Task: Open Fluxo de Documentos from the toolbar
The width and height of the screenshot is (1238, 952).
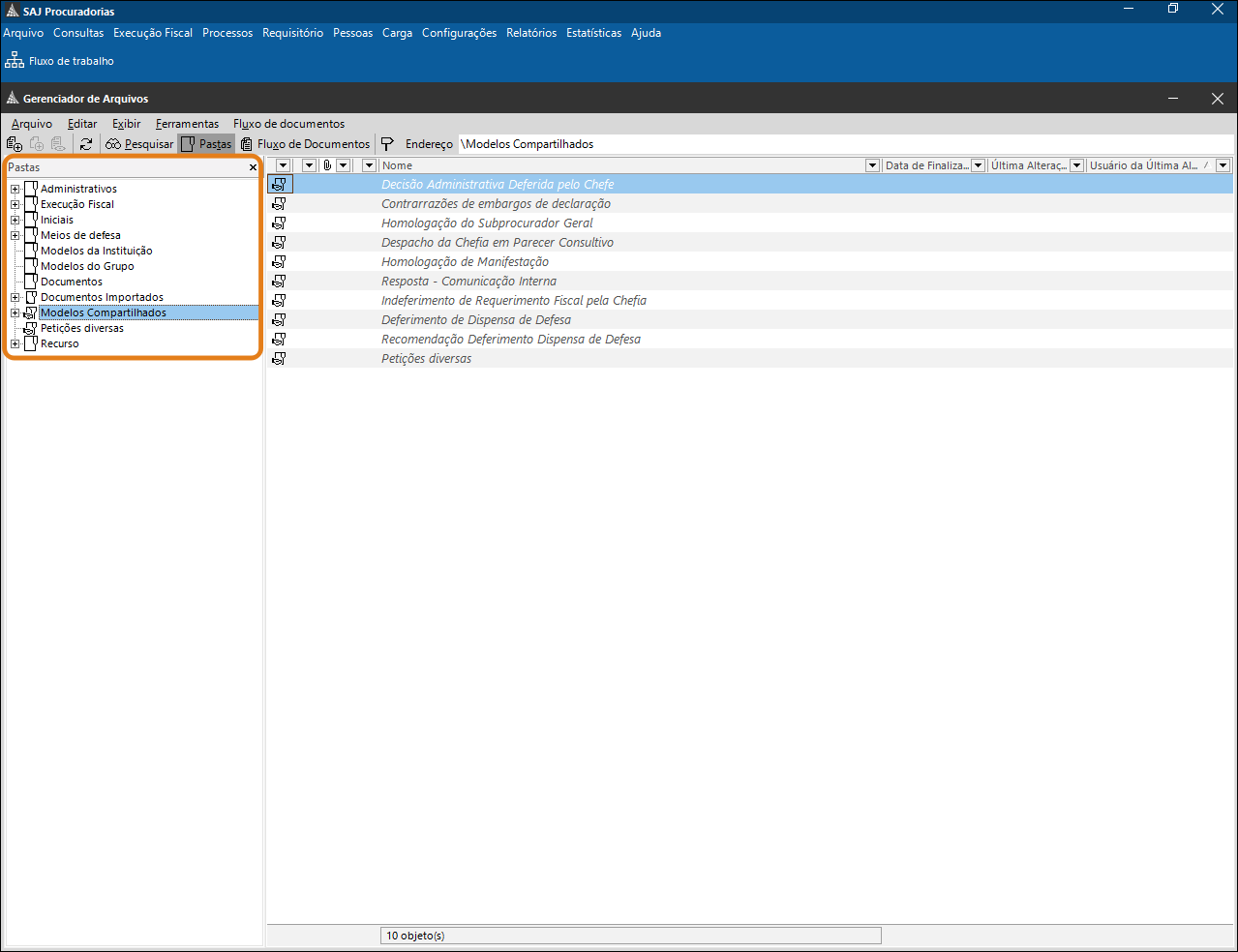Action: pos(305,144)
